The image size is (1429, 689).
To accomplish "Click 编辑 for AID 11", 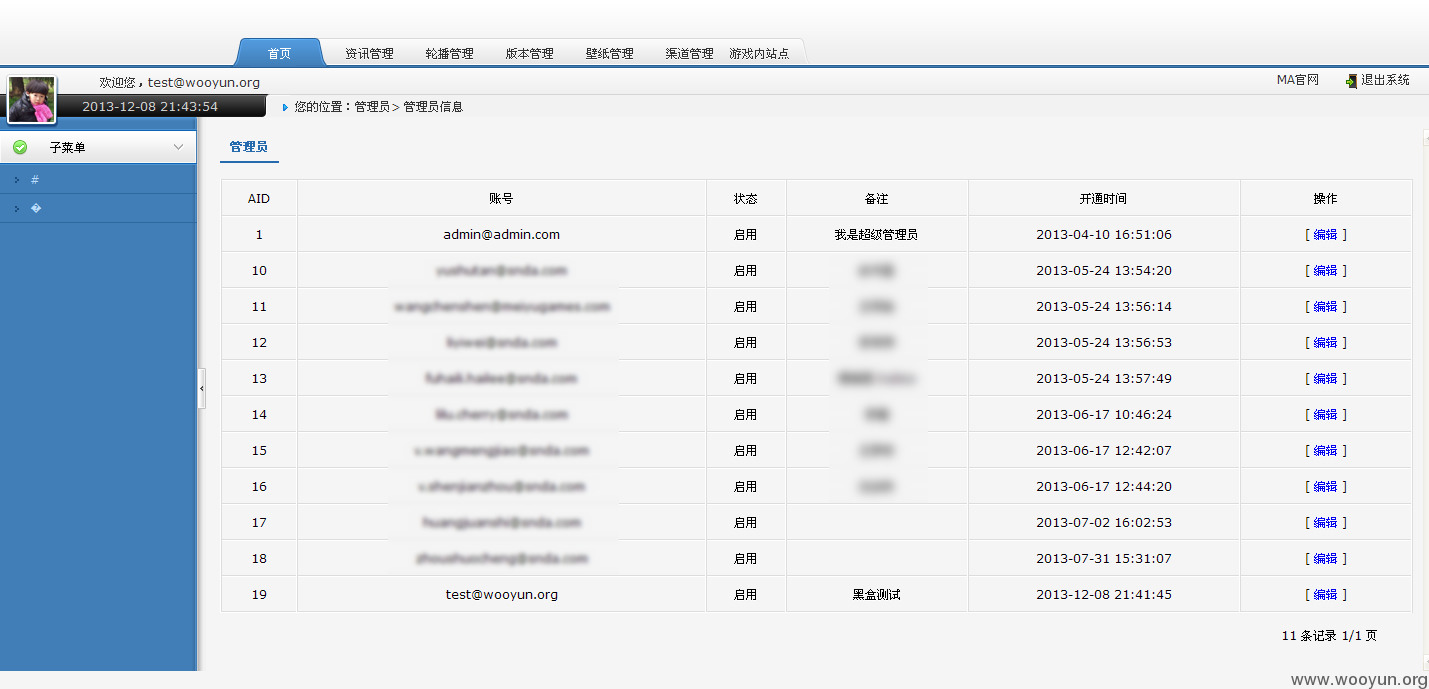I will [x=1325, y=307].
